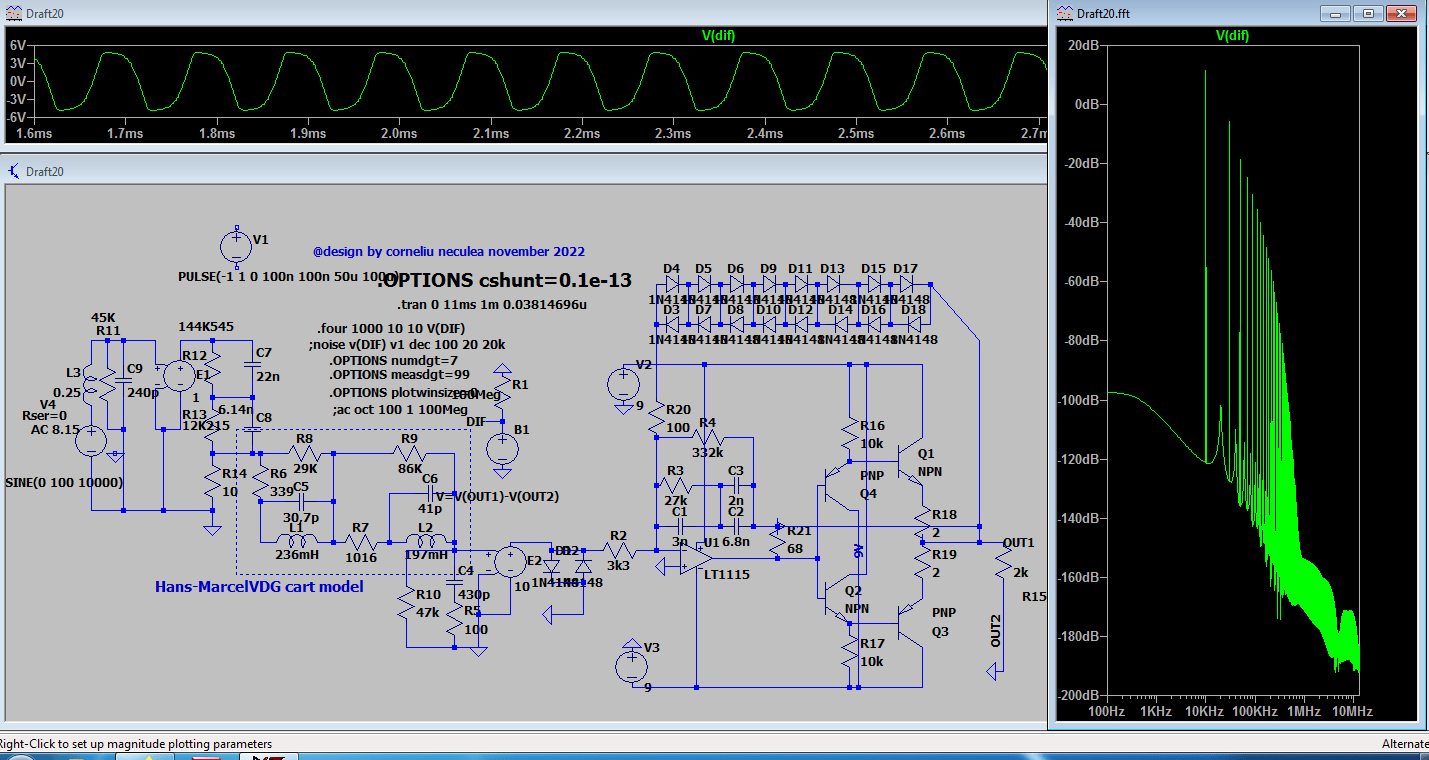Select the E2 controlled source symbol
The image size is (1429, 760).
pos(510,561)
